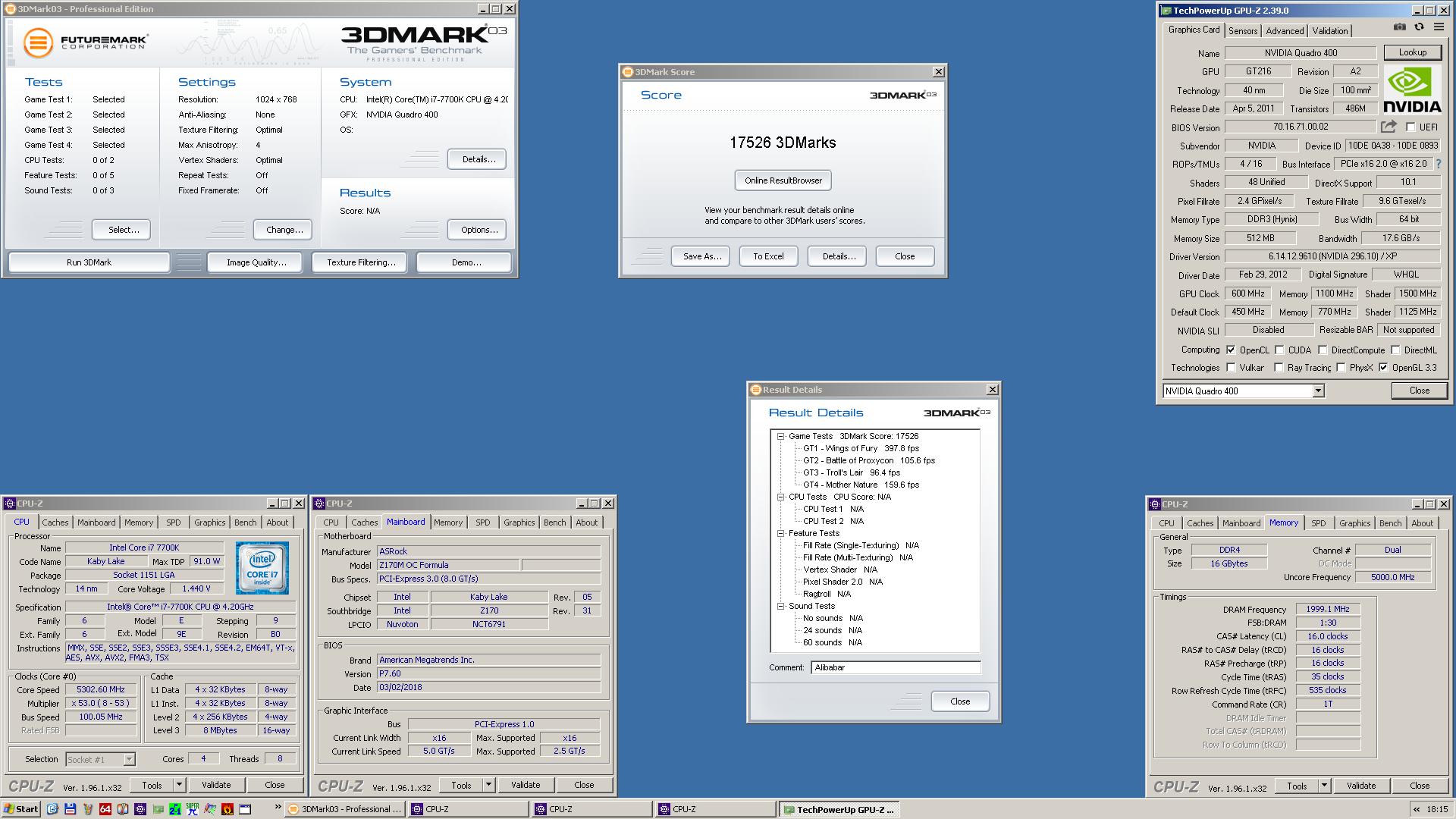Click the colorful pinwheel quick launch icon

[210, 809]
